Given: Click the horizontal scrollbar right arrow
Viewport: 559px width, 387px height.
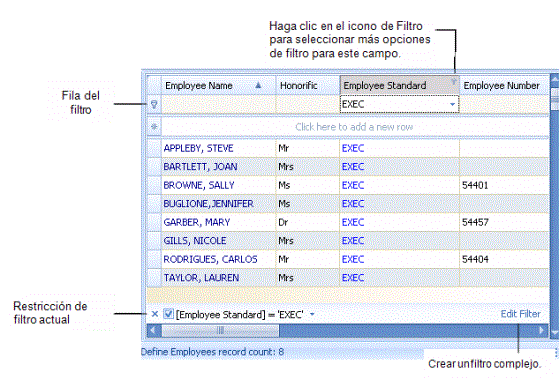Looking at the screenshot, I should tap(541, 331).
